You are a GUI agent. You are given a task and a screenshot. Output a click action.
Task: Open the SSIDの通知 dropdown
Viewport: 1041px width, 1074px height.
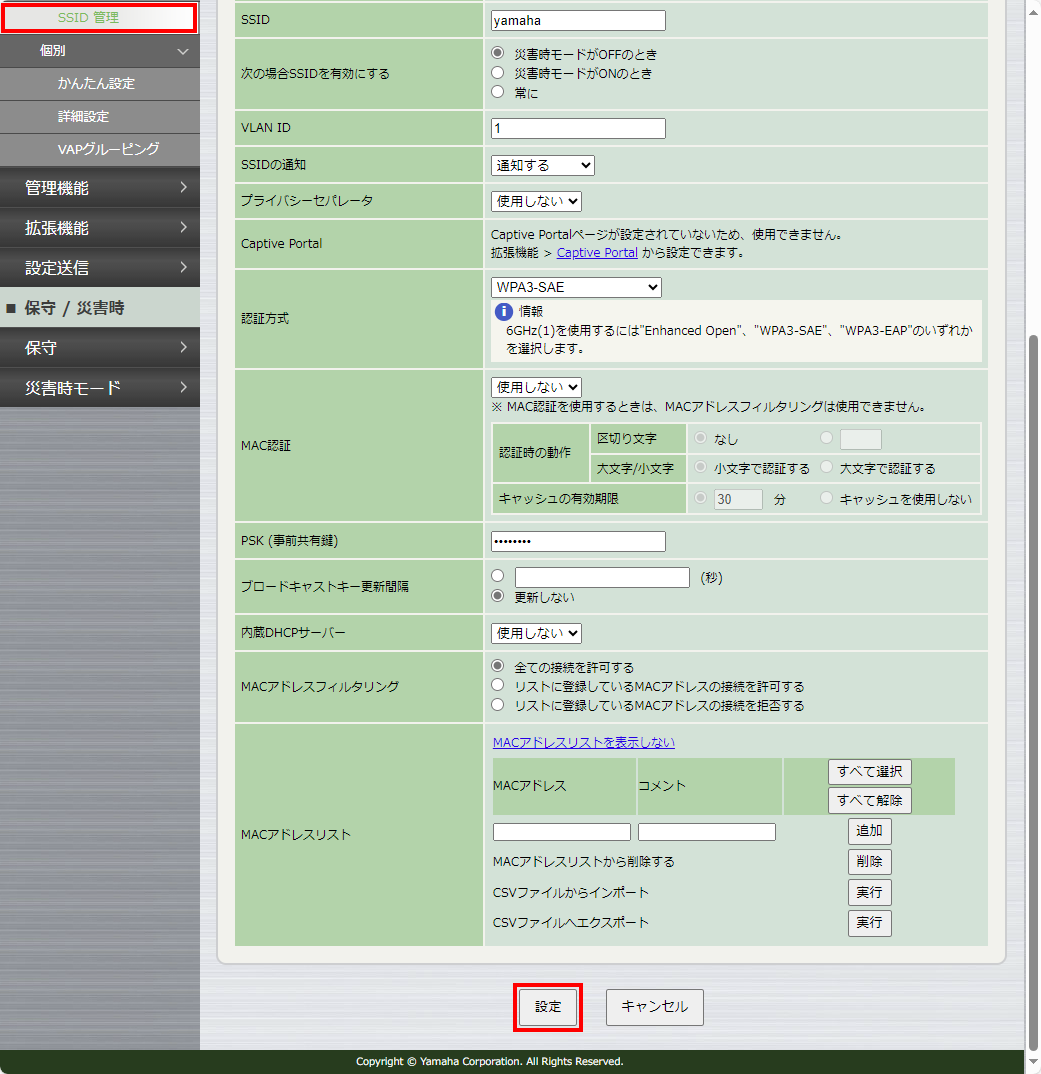point(542,164)
